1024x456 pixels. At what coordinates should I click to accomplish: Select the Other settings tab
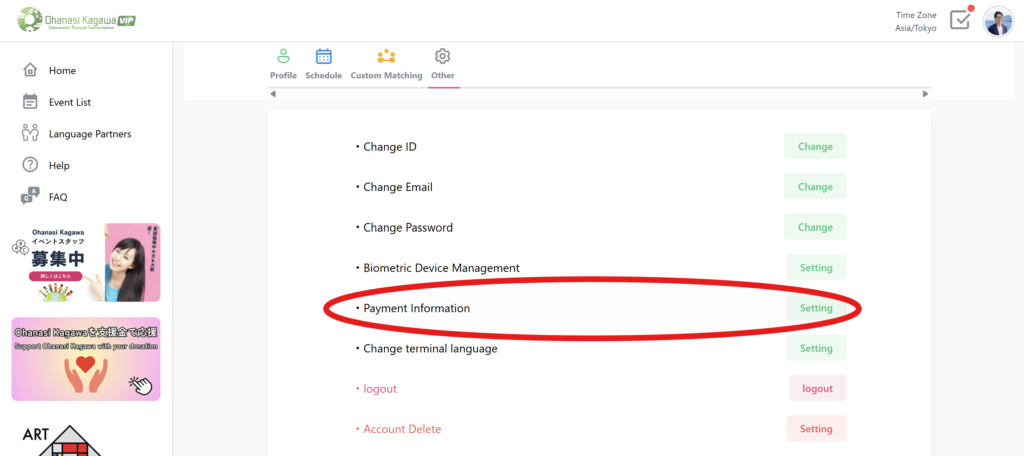[443, 64]
